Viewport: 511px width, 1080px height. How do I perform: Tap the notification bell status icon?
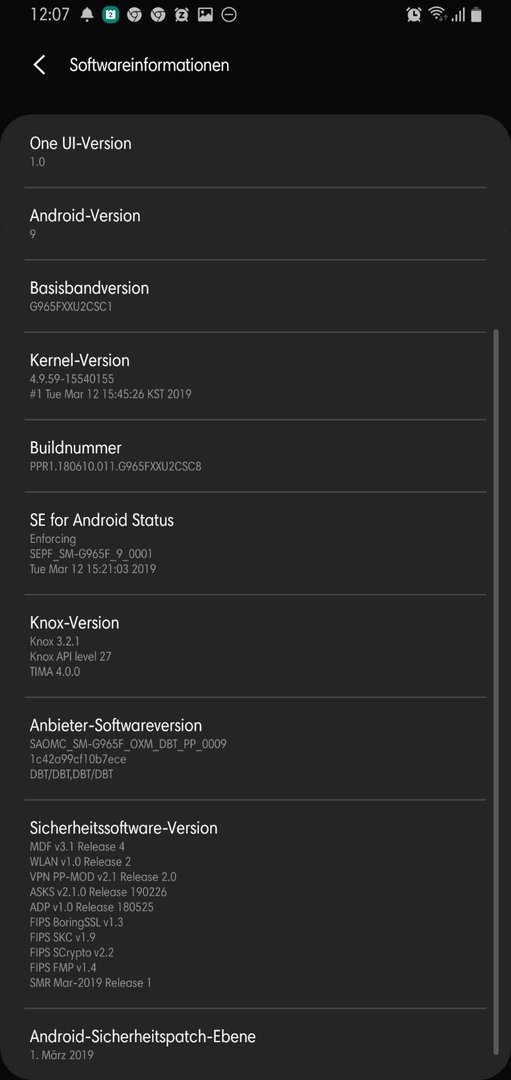[x=87, y=14]
